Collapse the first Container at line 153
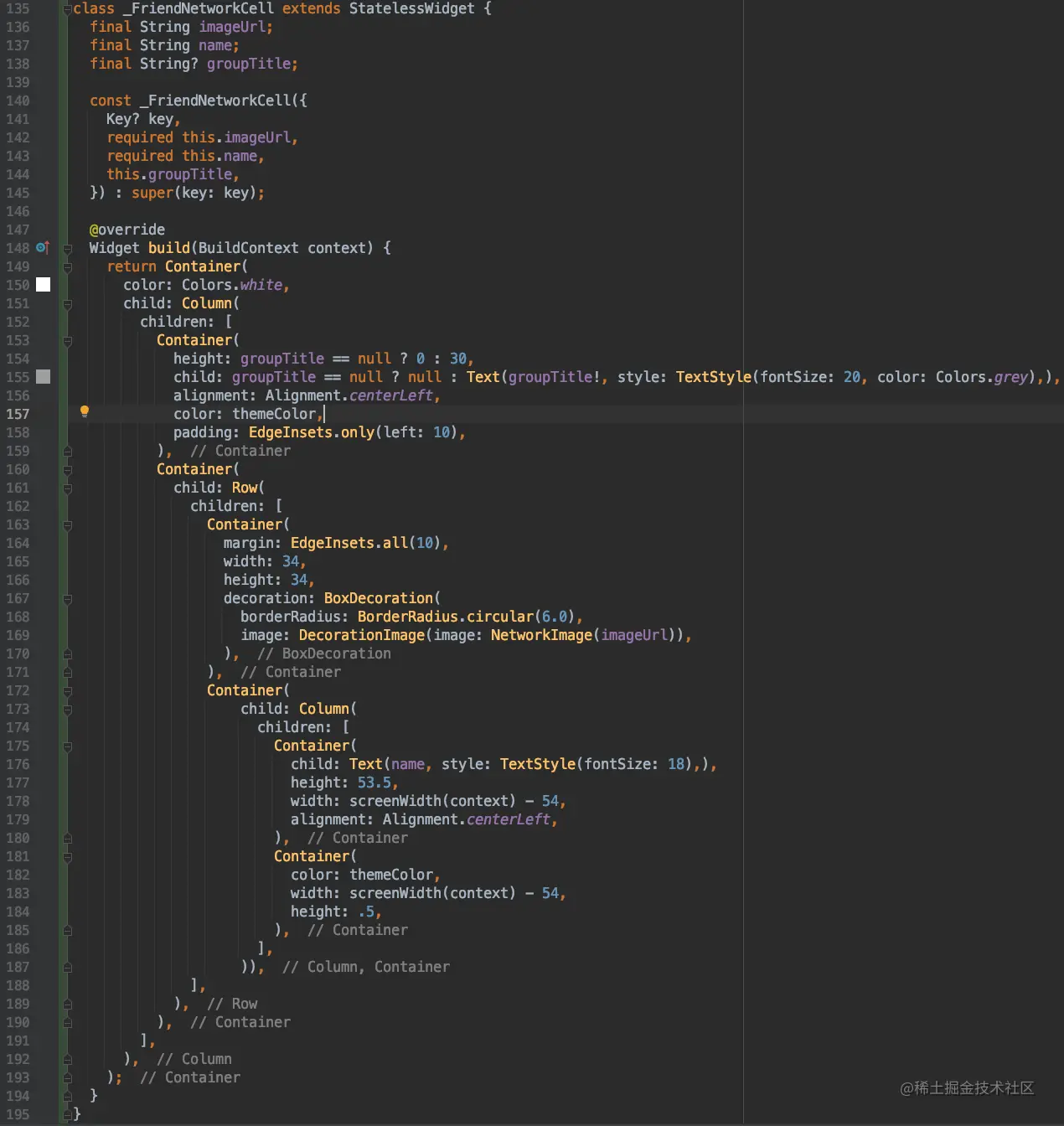The width and height of the screenshot is (1064, 1126). pyautogui.click(x=67, y=341)
